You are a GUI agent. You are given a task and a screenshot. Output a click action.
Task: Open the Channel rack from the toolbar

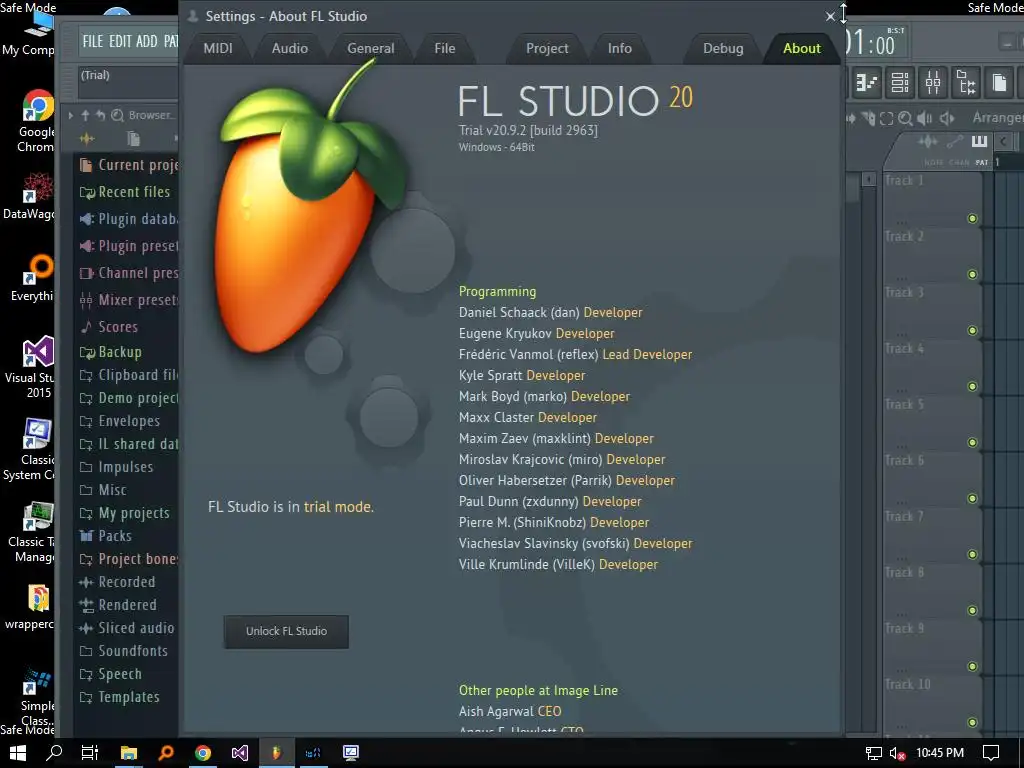(900, 83)
